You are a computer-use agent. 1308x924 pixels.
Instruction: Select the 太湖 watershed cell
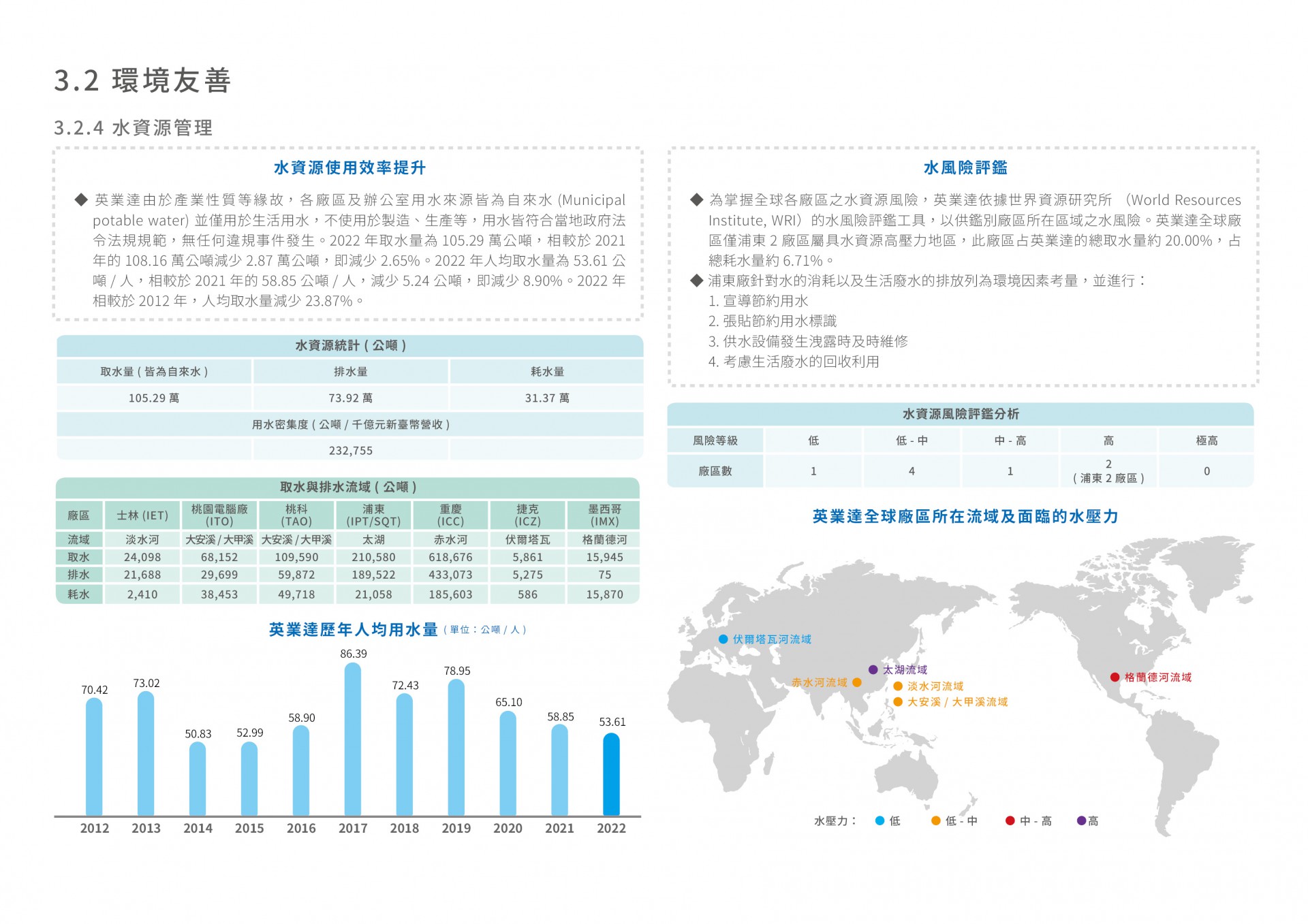tap(373, 540)
